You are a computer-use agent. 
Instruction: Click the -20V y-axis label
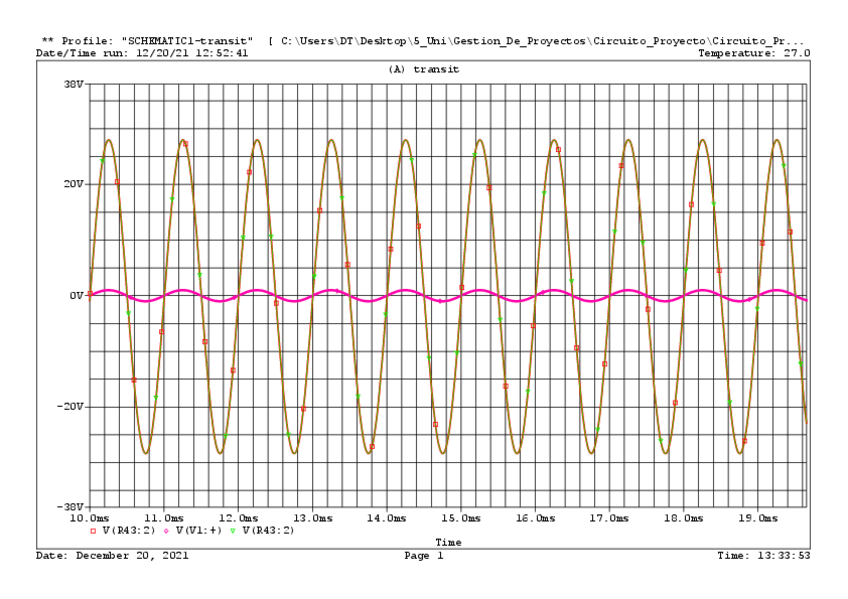pos(70,407)
